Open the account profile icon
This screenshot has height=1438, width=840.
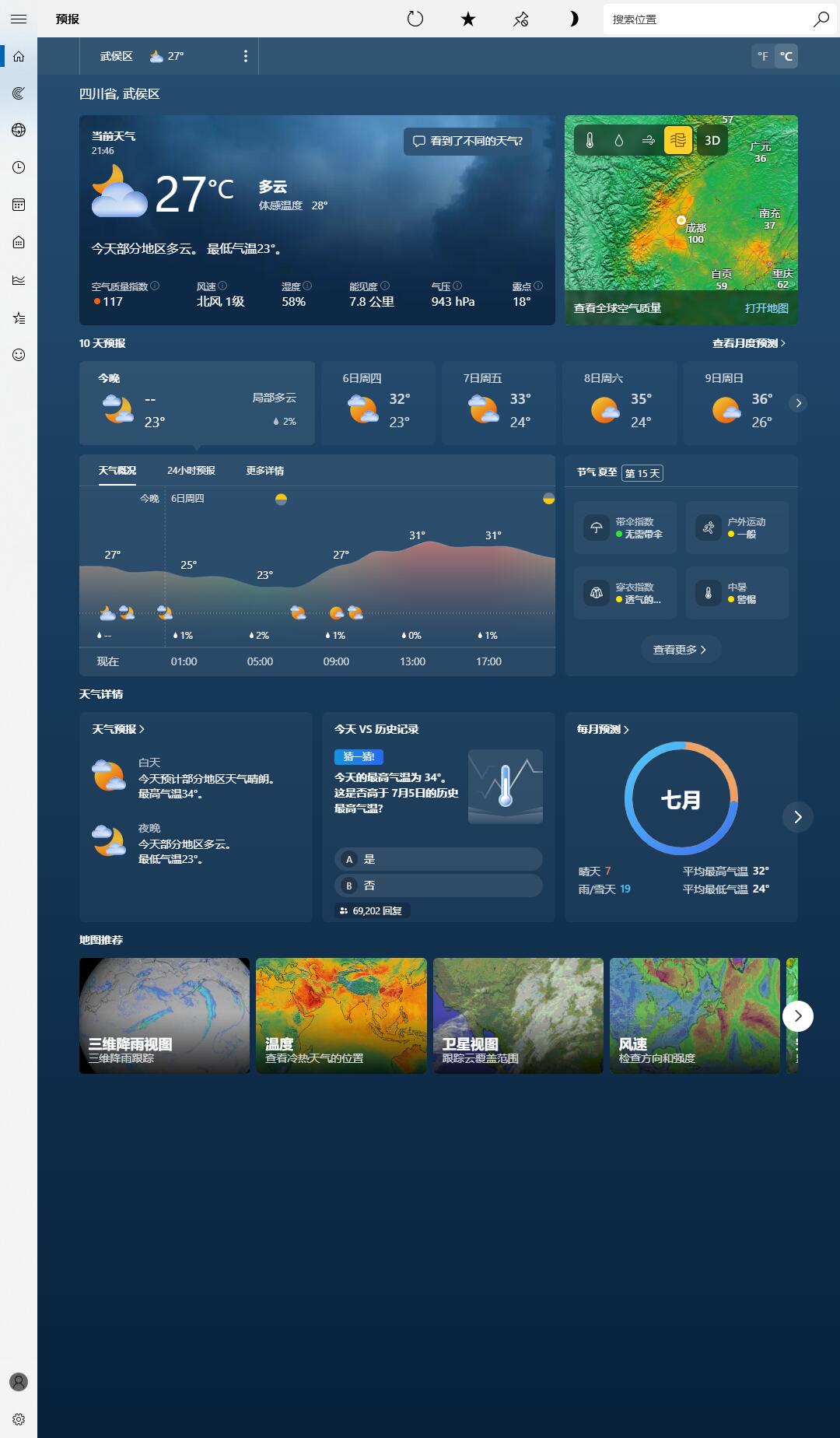pyautogui.click(x=19, y=1382)
